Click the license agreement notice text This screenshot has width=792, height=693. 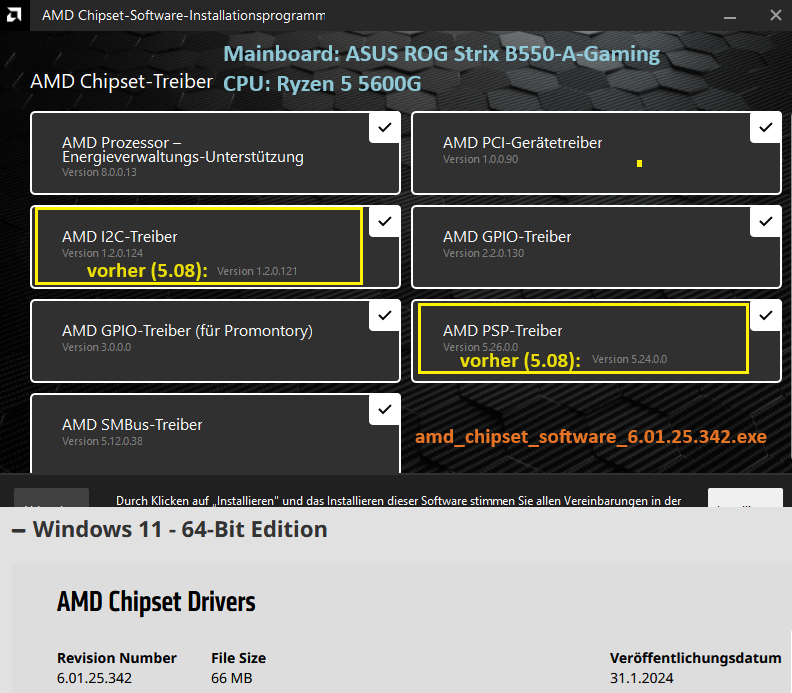(399, 501)
